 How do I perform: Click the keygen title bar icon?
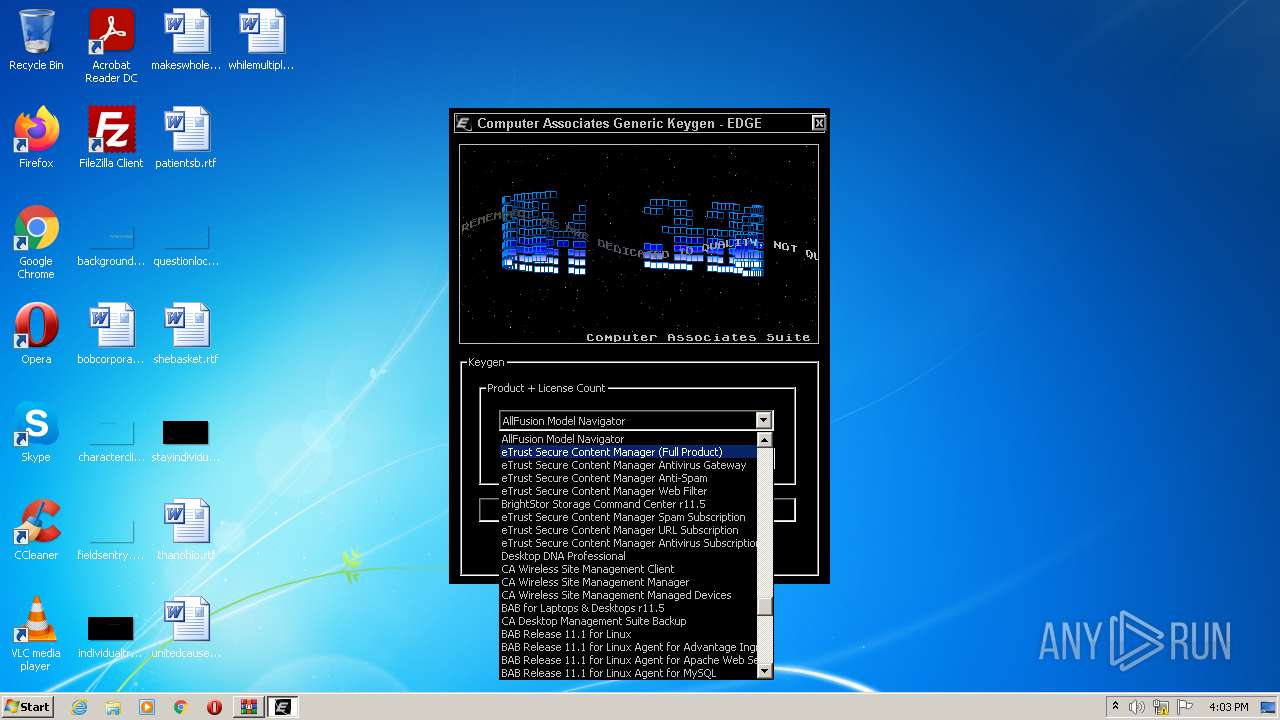click(463, 123)
